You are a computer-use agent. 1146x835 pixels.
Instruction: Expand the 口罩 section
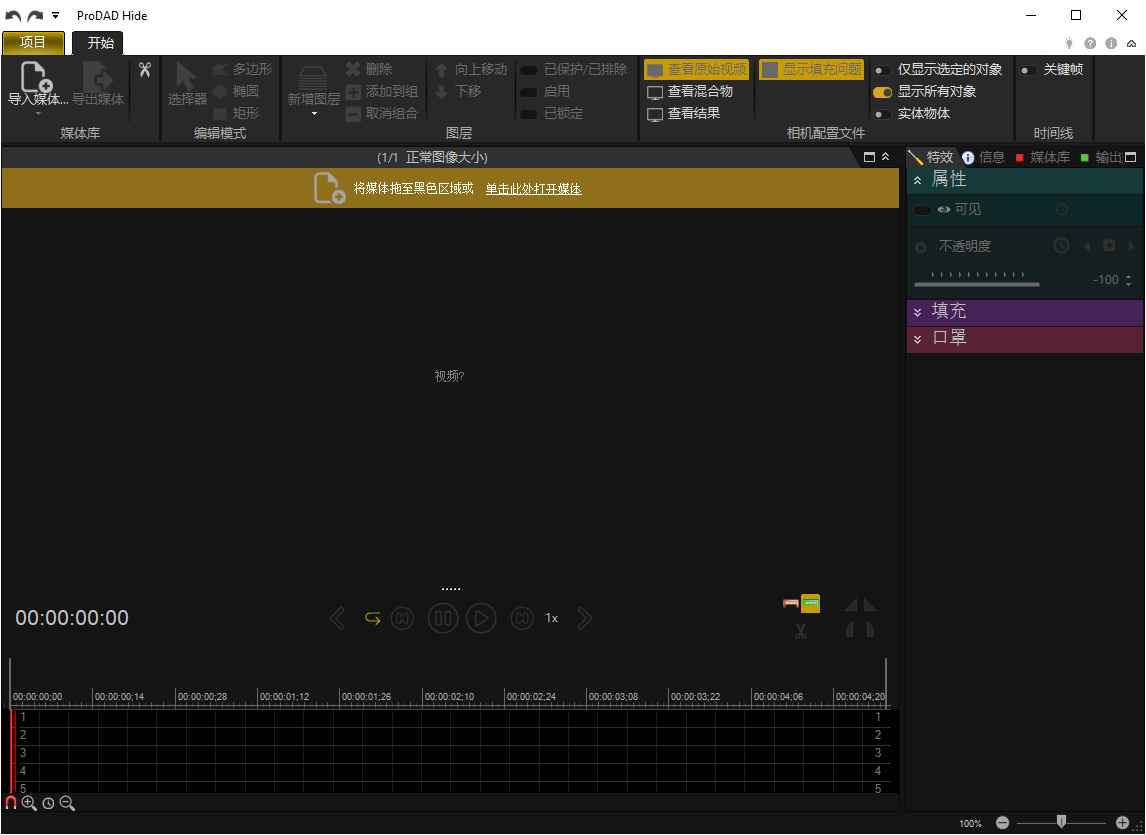(919, 338)
